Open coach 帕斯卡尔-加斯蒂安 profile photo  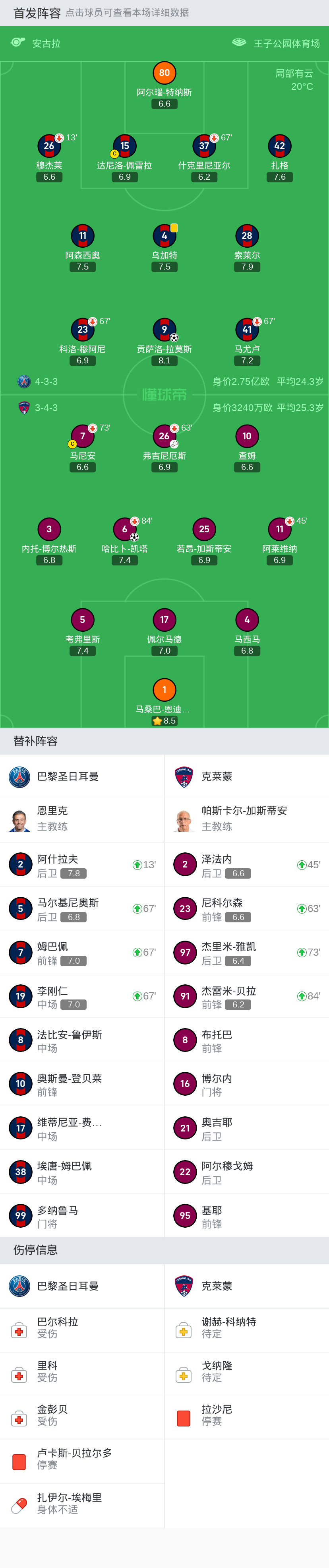pos(184,819)
